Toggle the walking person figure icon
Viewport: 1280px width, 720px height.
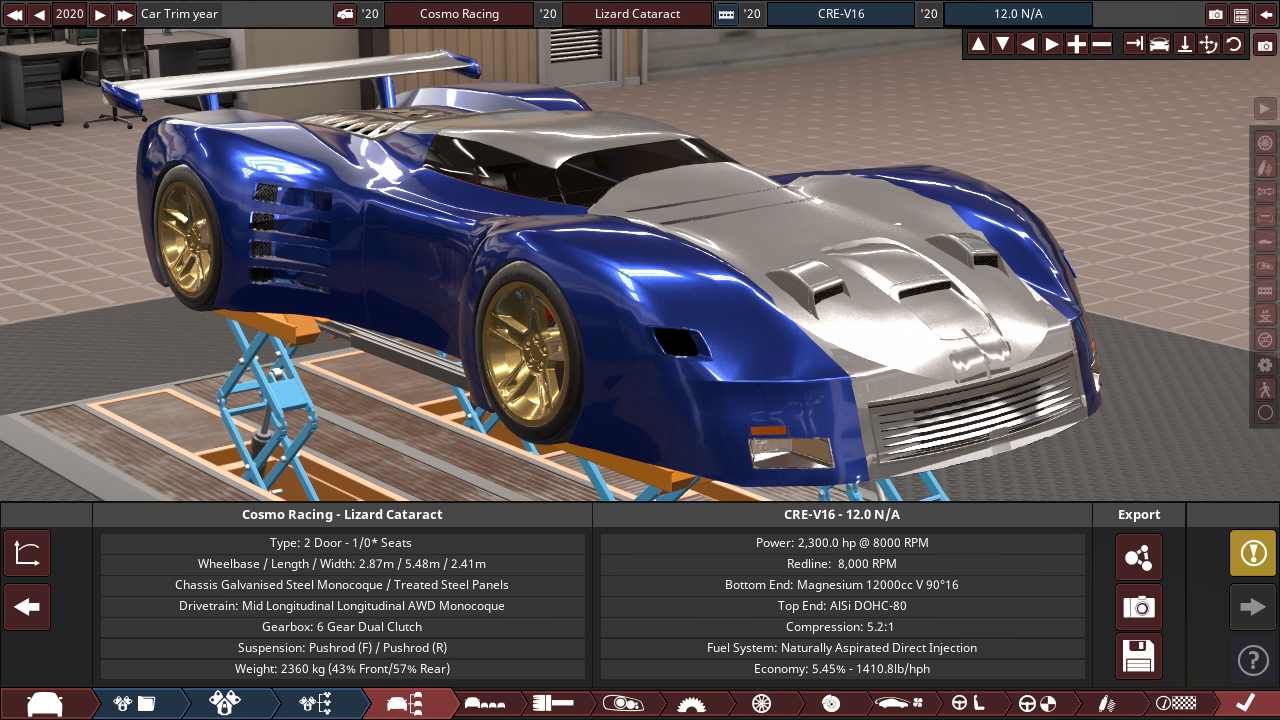(x=1265, y=388)
